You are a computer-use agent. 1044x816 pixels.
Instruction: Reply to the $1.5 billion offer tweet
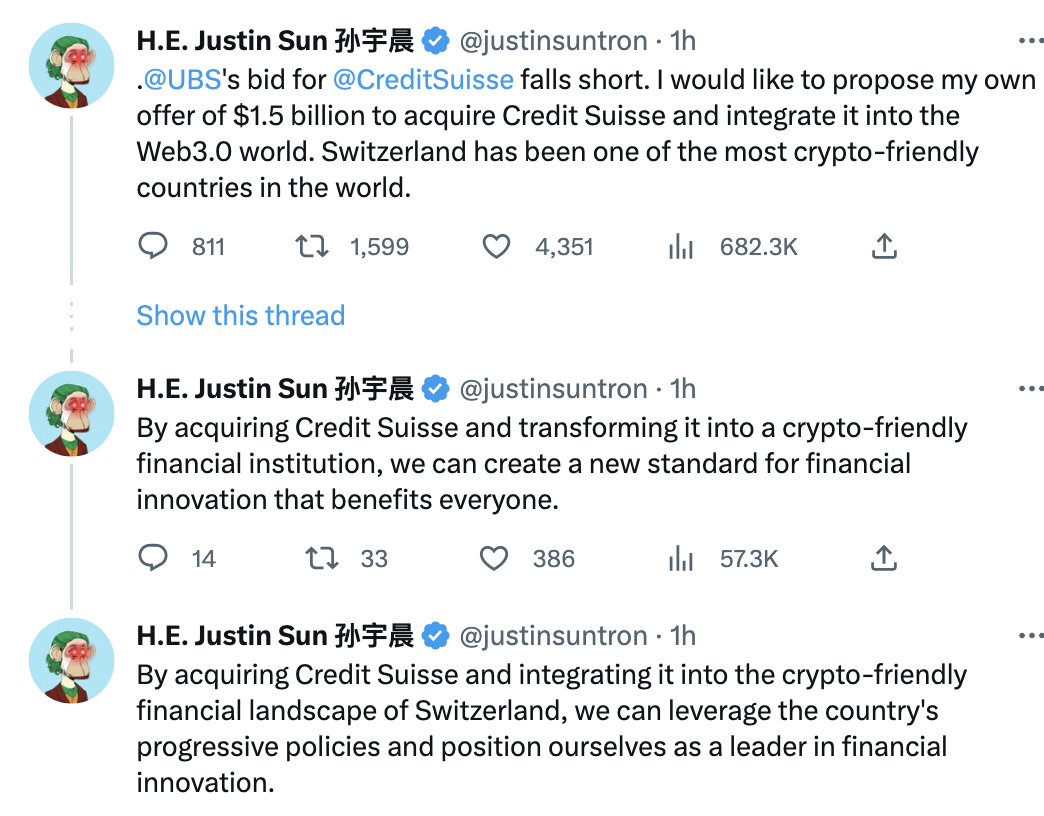(153, 246)
